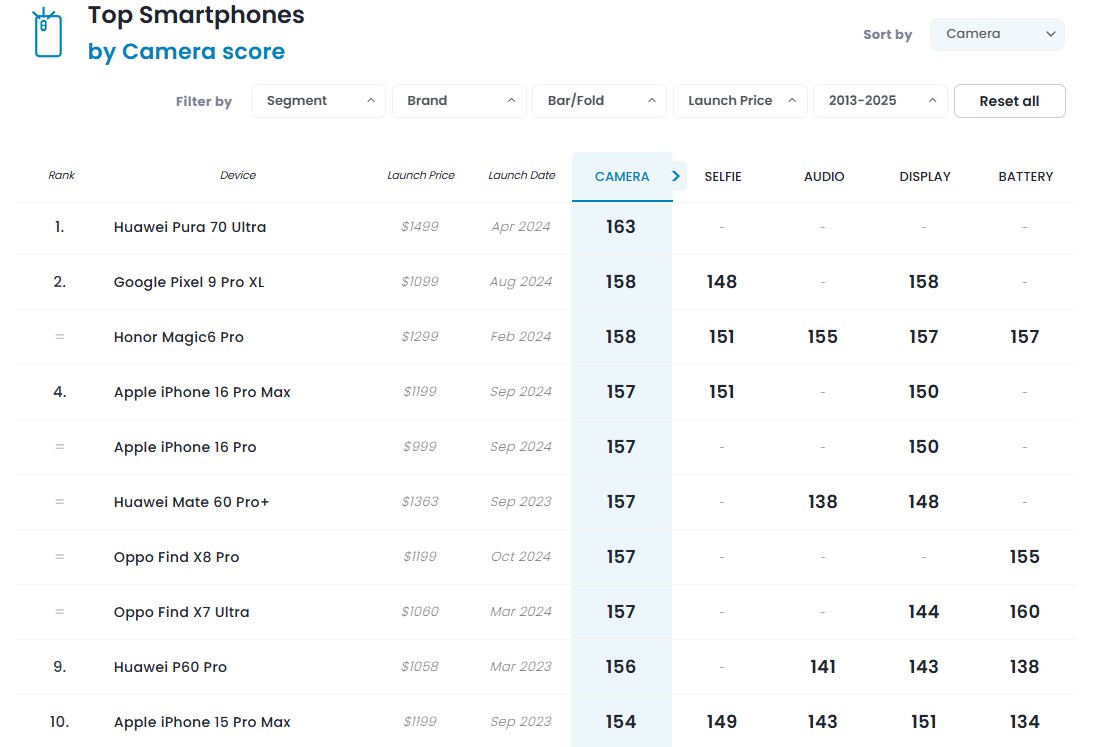Click display score 144 for Oppo Find X7 Ultra

tap(924, 612)
